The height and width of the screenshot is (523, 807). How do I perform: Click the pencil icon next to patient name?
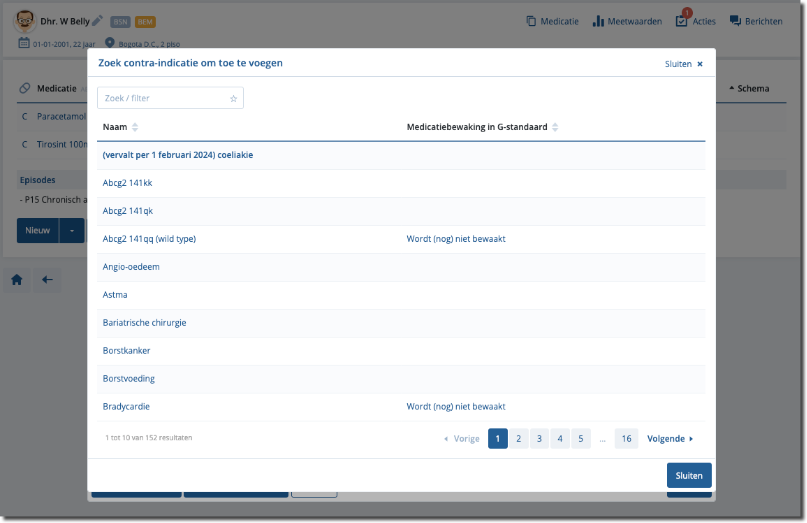[97, 21]
